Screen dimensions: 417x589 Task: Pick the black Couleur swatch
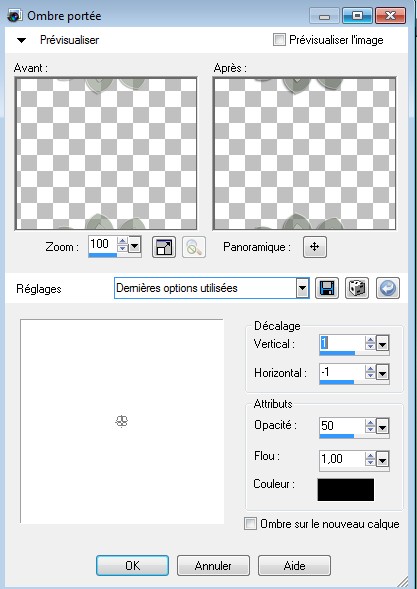pyautogui.click(x=346, y=489)
